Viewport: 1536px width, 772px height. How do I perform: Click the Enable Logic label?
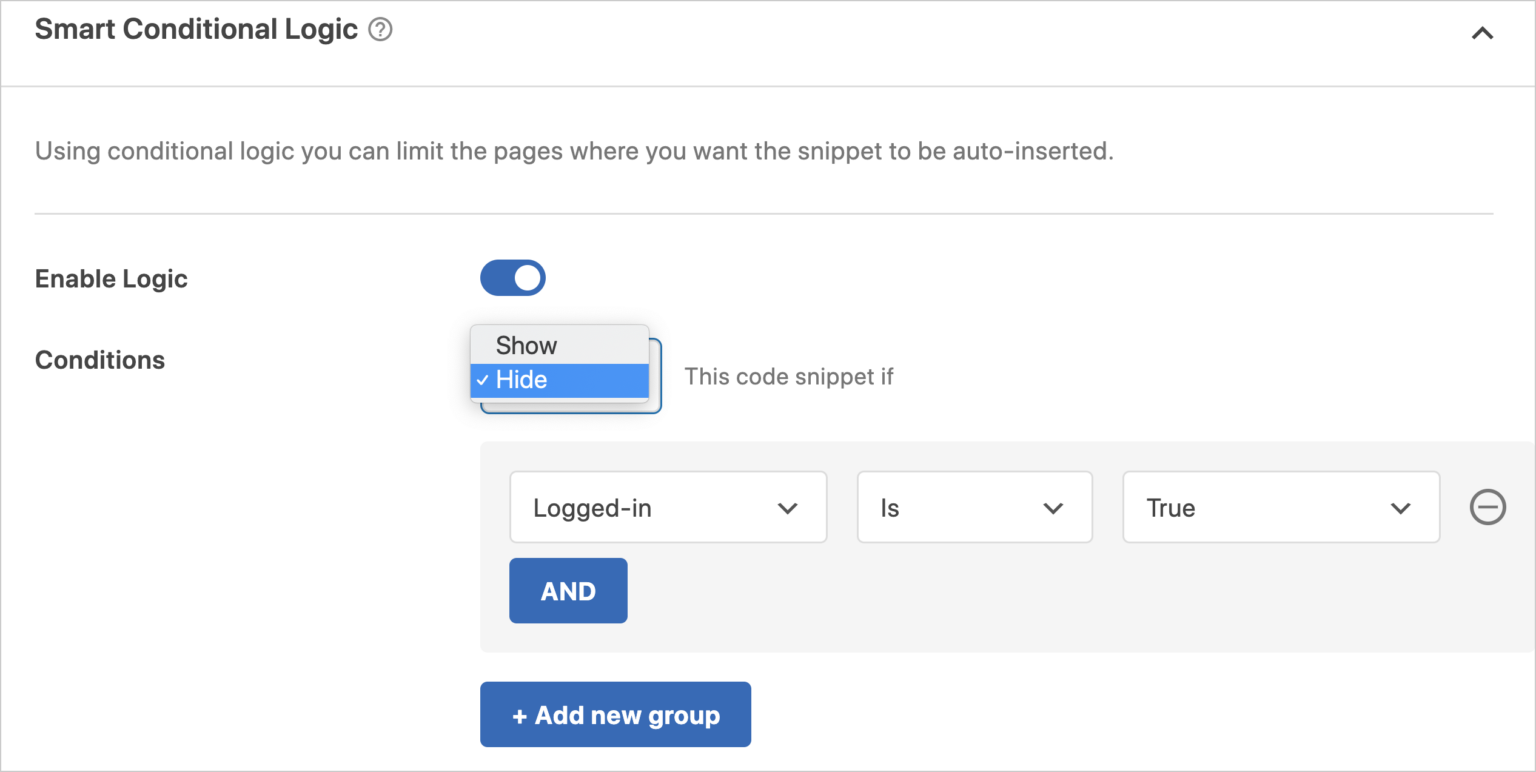pyautogui.click(x=111, y=279)
